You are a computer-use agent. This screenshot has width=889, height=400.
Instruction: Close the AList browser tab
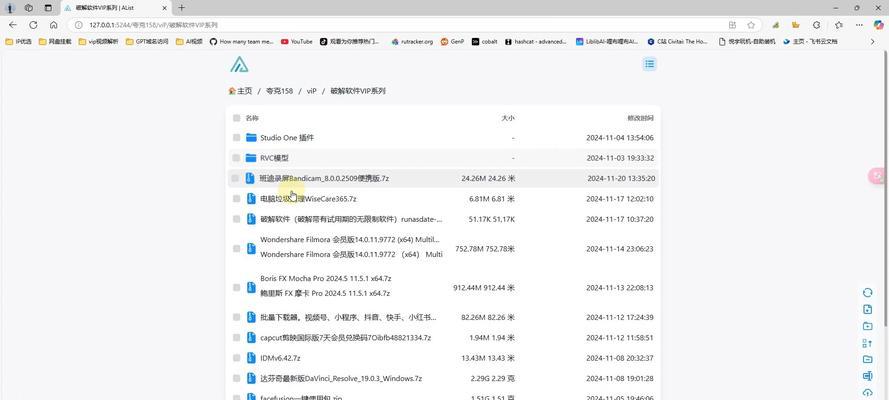(164, 8)
